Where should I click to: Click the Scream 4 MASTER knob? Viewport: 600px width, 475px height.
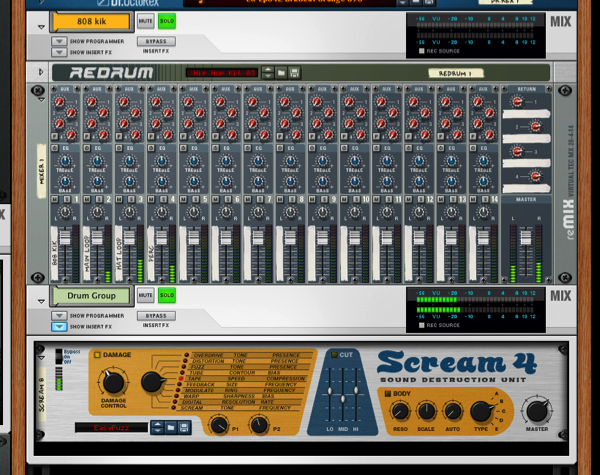[537, 411]
